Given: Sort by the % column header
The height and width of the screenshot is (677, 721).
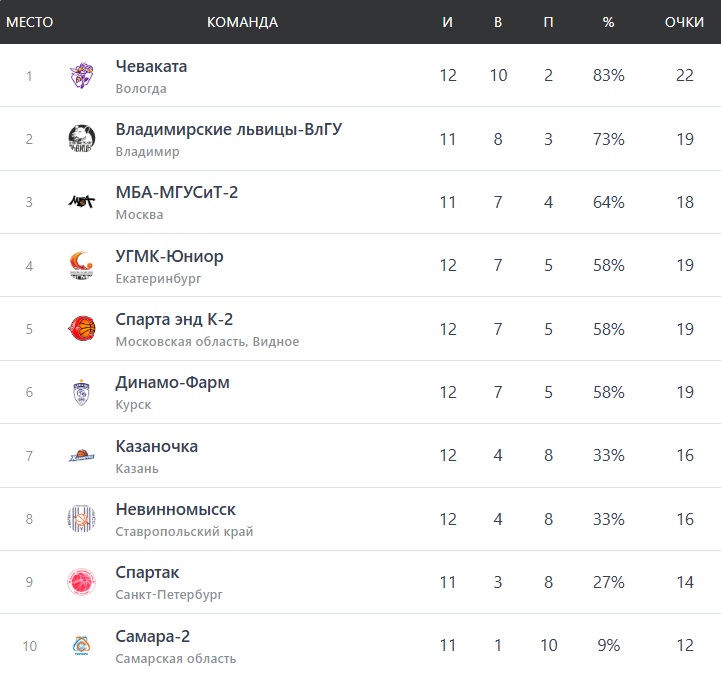Looking at the screenshot, I should pyautogui.click(x=608, y=22).
